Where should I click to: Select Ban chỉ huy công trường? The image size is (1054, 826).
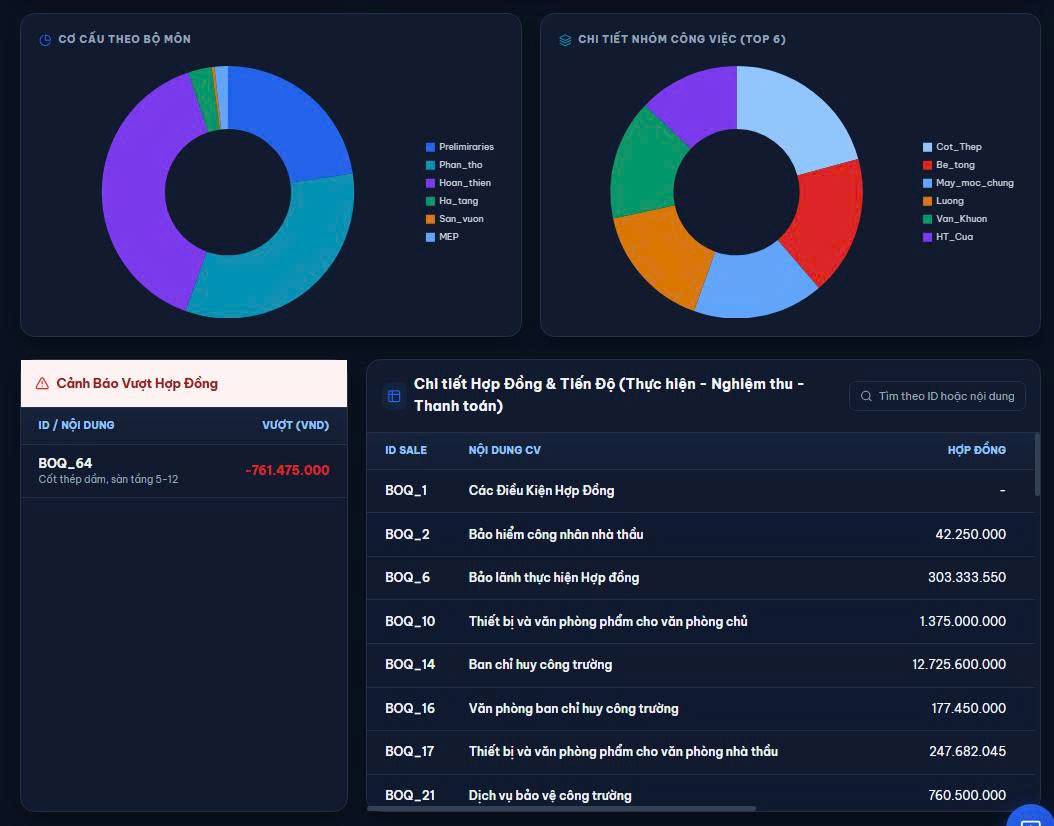(x=540, y=665)
